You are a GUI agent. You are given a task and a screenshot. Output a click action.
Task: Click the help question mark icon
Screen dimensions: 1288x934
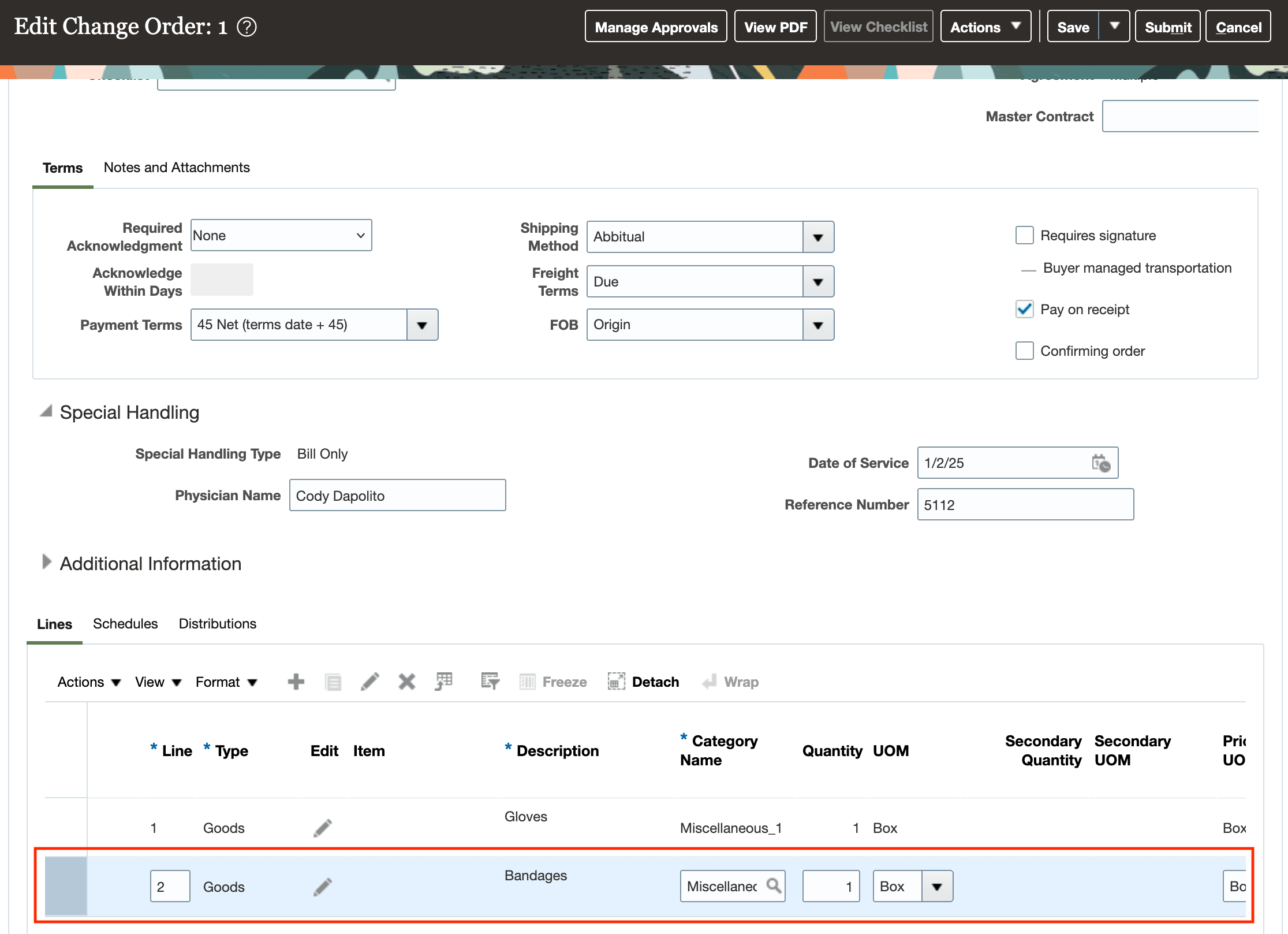[x=247, y=27]
